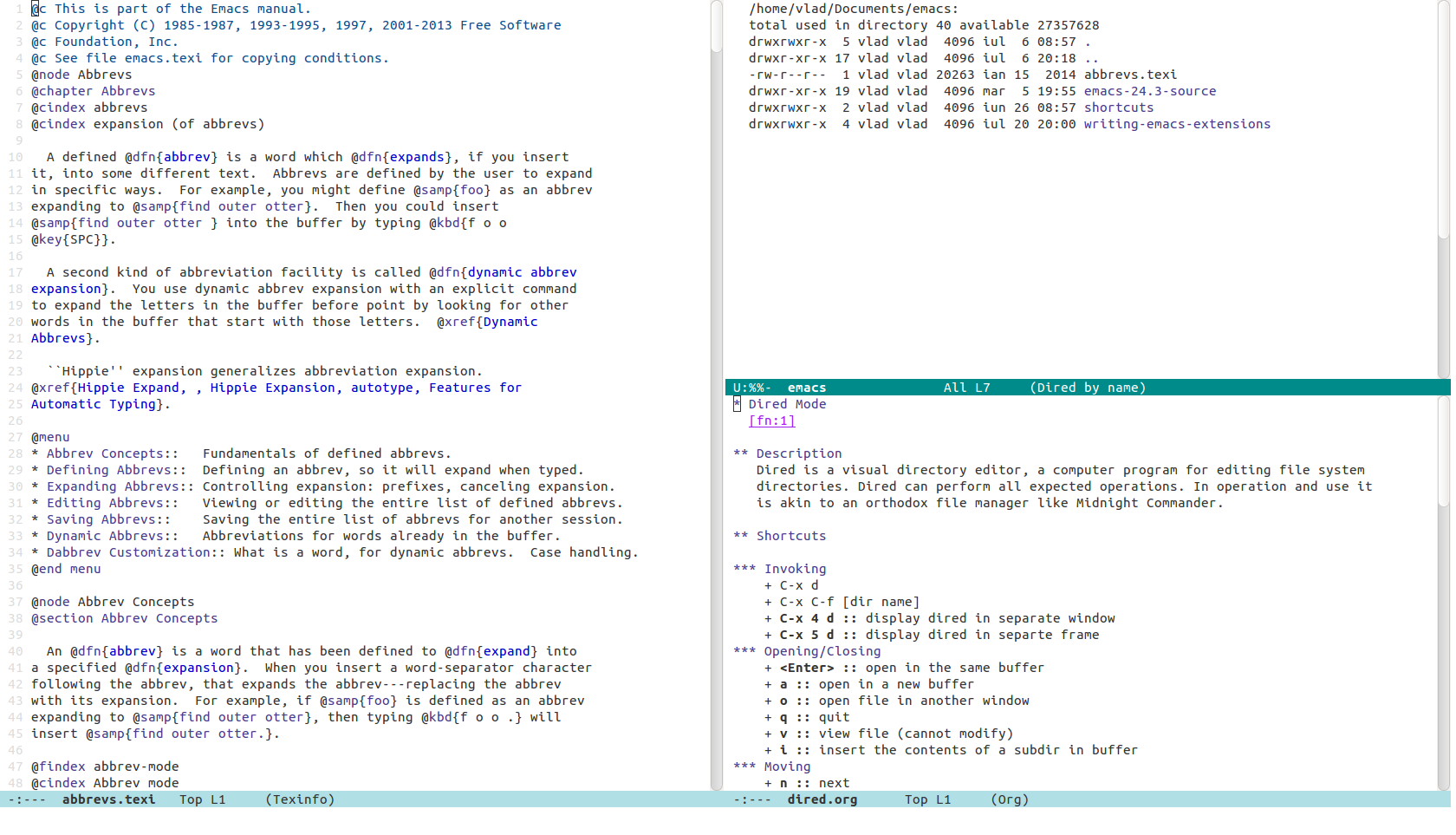Click the '@cindex expansion (of abbrevs)' line

click(147, 124)
